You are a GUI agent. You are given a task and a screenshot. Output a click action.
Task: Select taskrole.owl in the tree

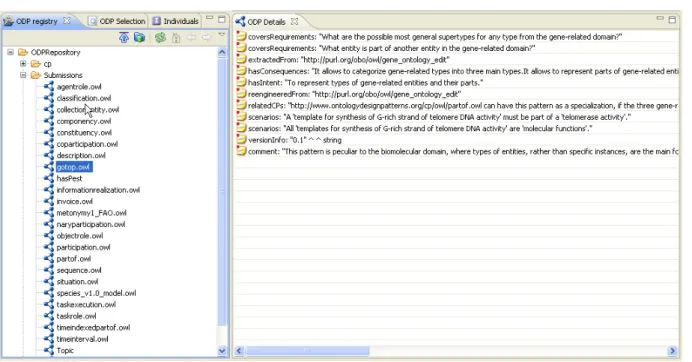tap(76, 316)
